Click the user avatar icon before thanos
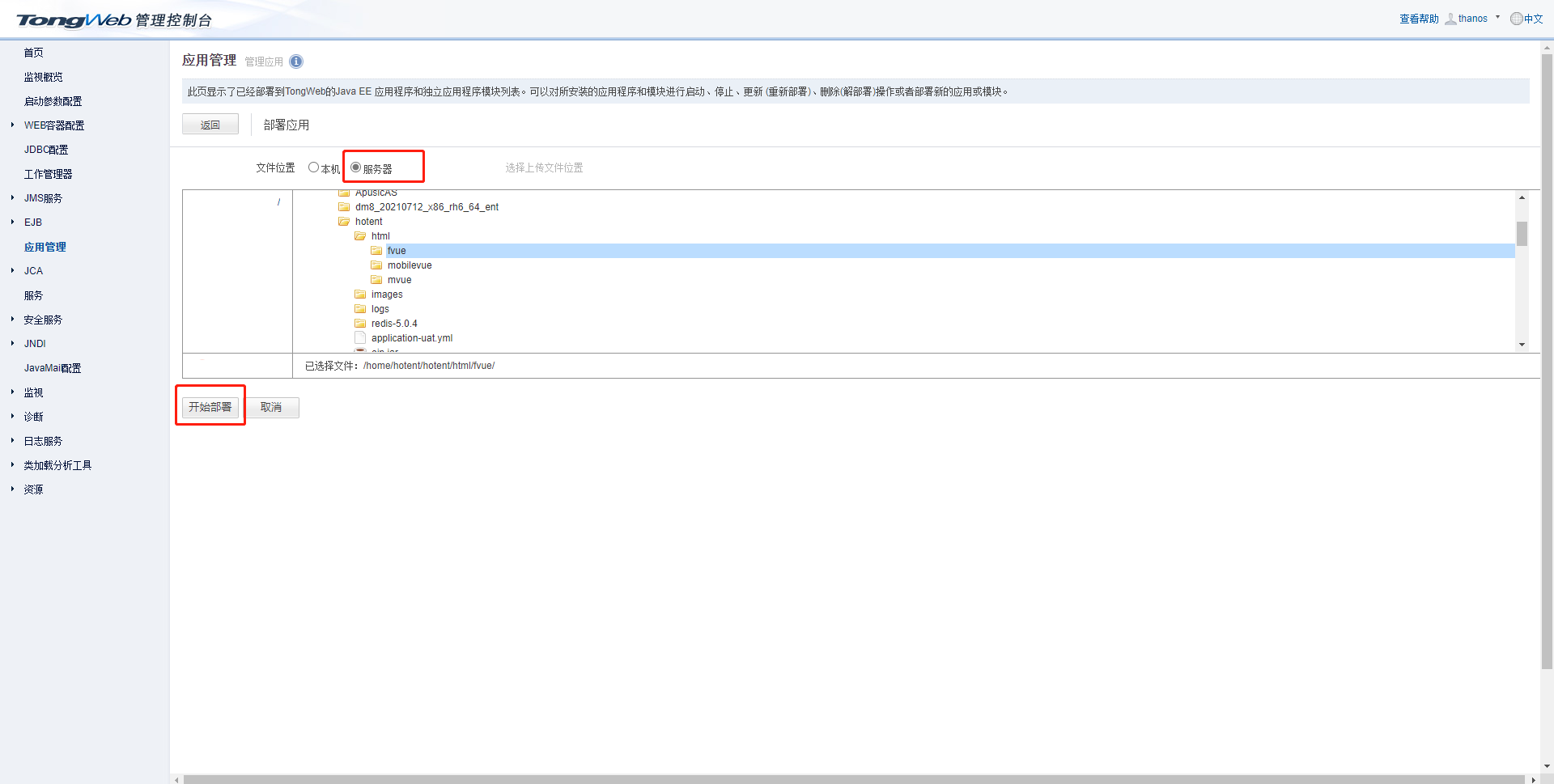Image resolution: width=1554 pixels, height=784 pixels. click(x=1450, y=19)
